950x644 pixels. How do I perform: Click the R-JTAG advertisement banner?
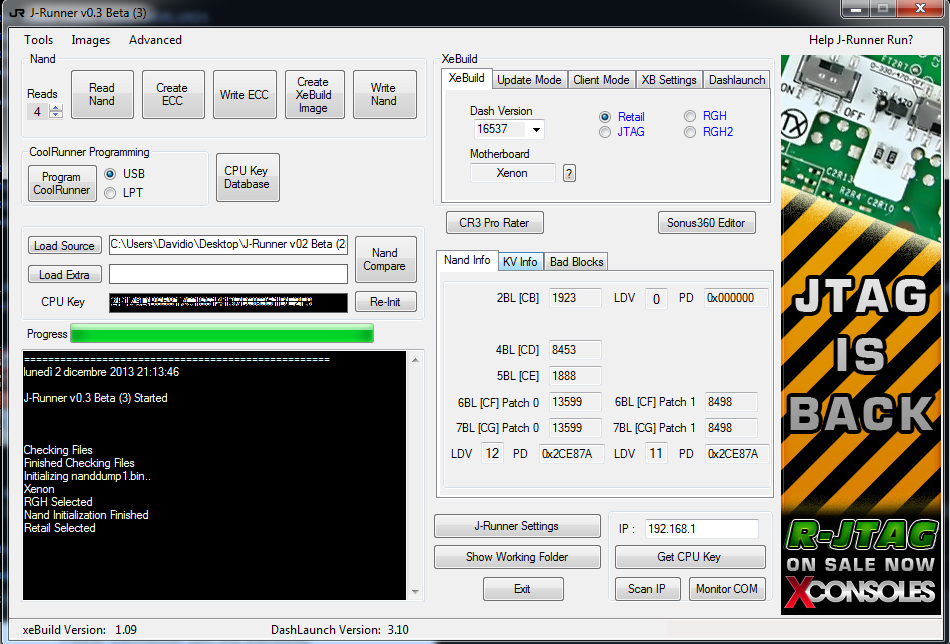point(861,335)
